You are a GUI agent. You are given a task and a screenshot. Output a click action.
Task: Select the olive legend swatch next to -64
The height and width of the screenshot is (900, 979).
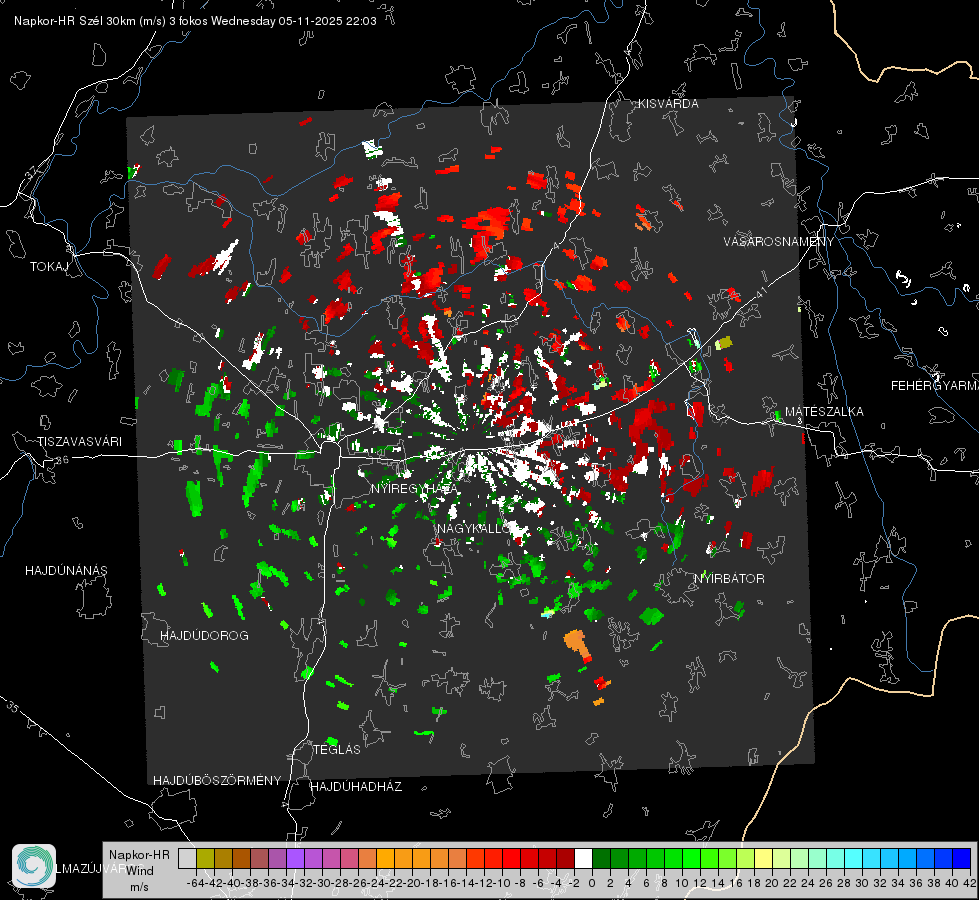pos(205,858)
